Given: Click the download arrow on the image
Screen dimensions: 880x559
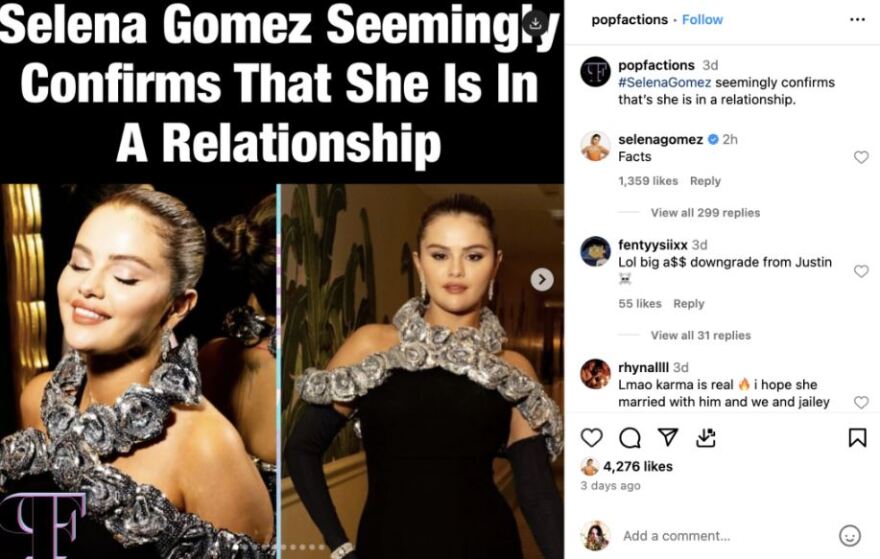Looking at the screenshot, I should click(536, 22).
